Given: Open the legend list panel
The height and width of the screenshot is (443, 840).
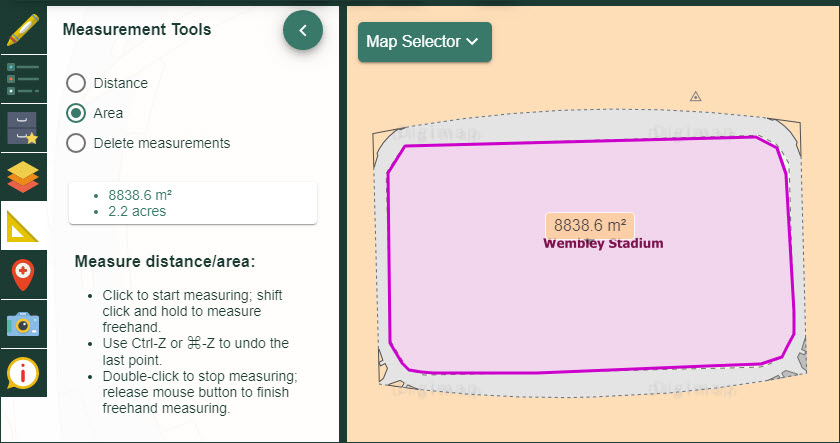Looking at the screenshot, I should [x=23, y=78].
